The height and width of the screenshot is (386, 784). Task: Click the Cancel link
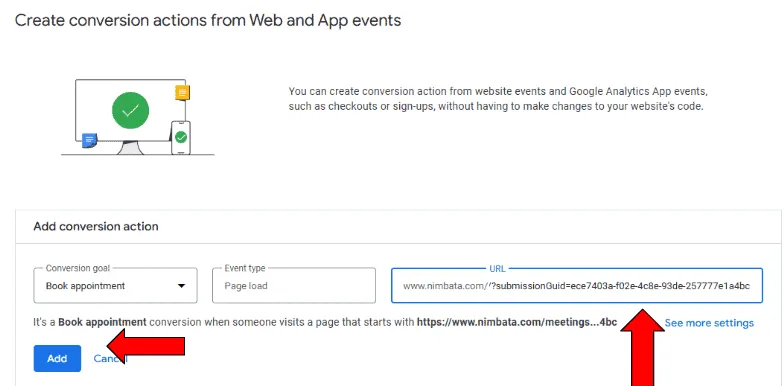(x=110, y=358)
